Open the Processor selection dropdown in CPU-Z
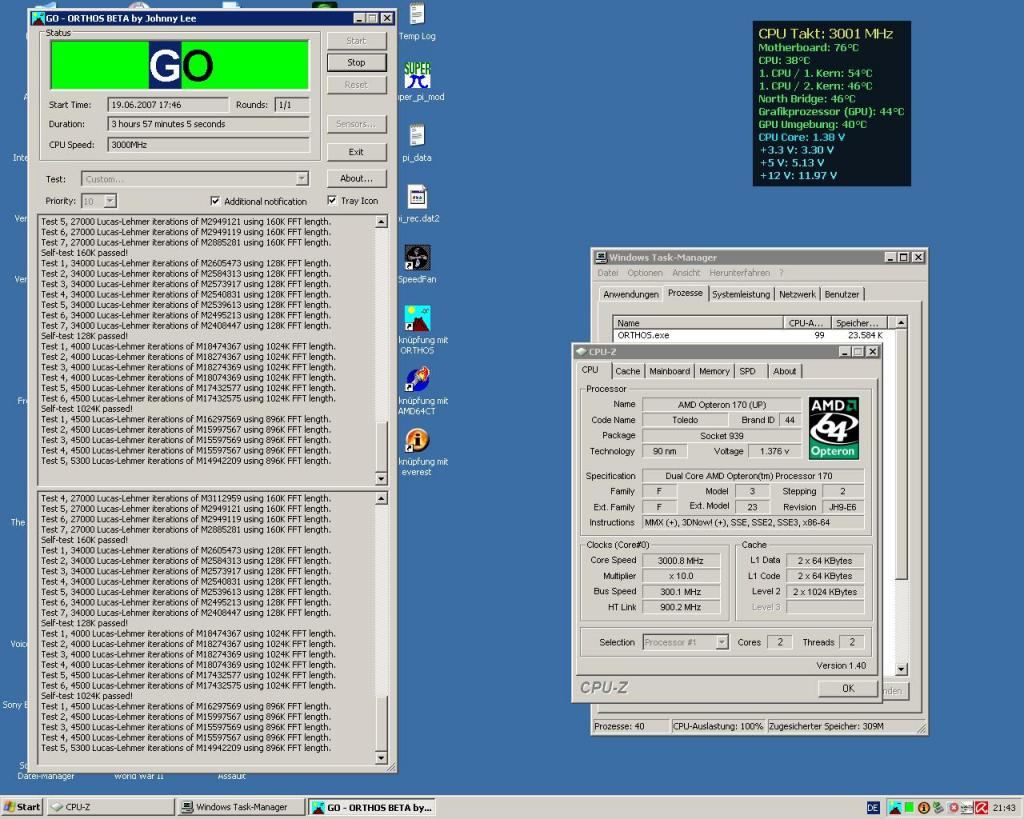1024x819 pixels. point(721,643)
